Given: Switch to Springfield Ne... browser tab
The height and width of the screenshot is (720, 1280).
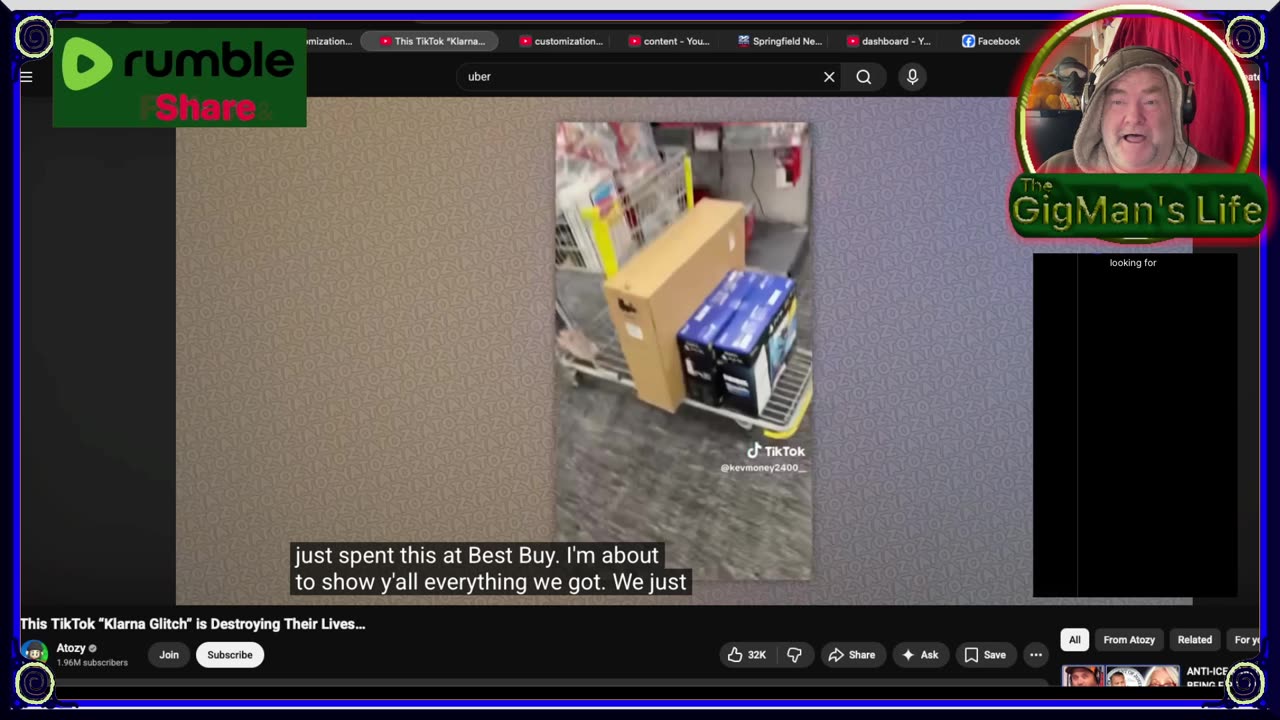Looking at the screenshot, I should tap(780, 41).
